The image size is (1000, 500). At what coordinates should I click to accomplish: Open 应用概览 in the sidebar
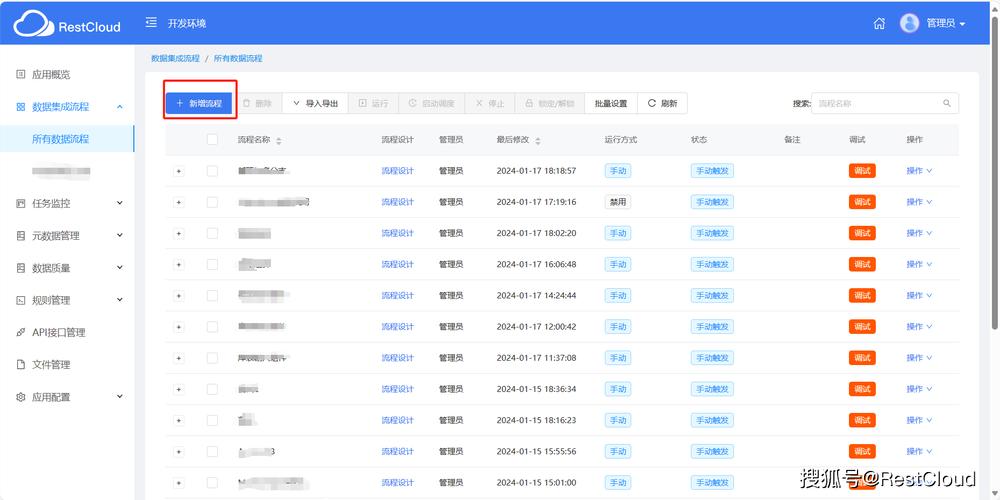(51, 74)
